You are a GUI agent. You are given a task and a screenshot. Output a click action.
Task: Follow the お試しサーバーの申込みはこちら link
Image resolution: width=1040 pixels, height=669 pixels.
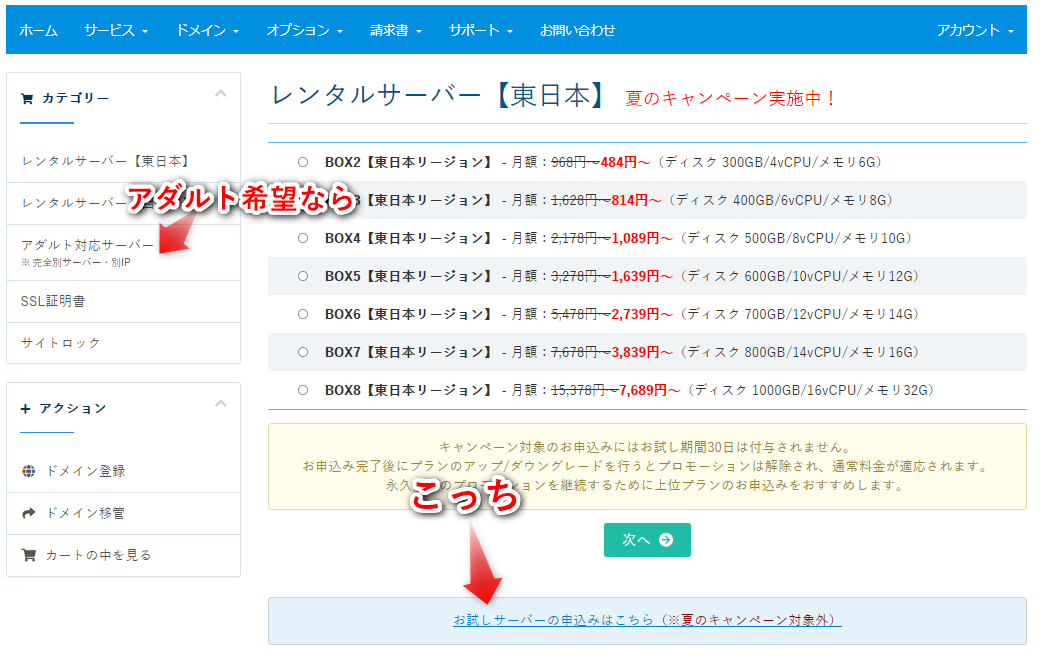[647, 621]
